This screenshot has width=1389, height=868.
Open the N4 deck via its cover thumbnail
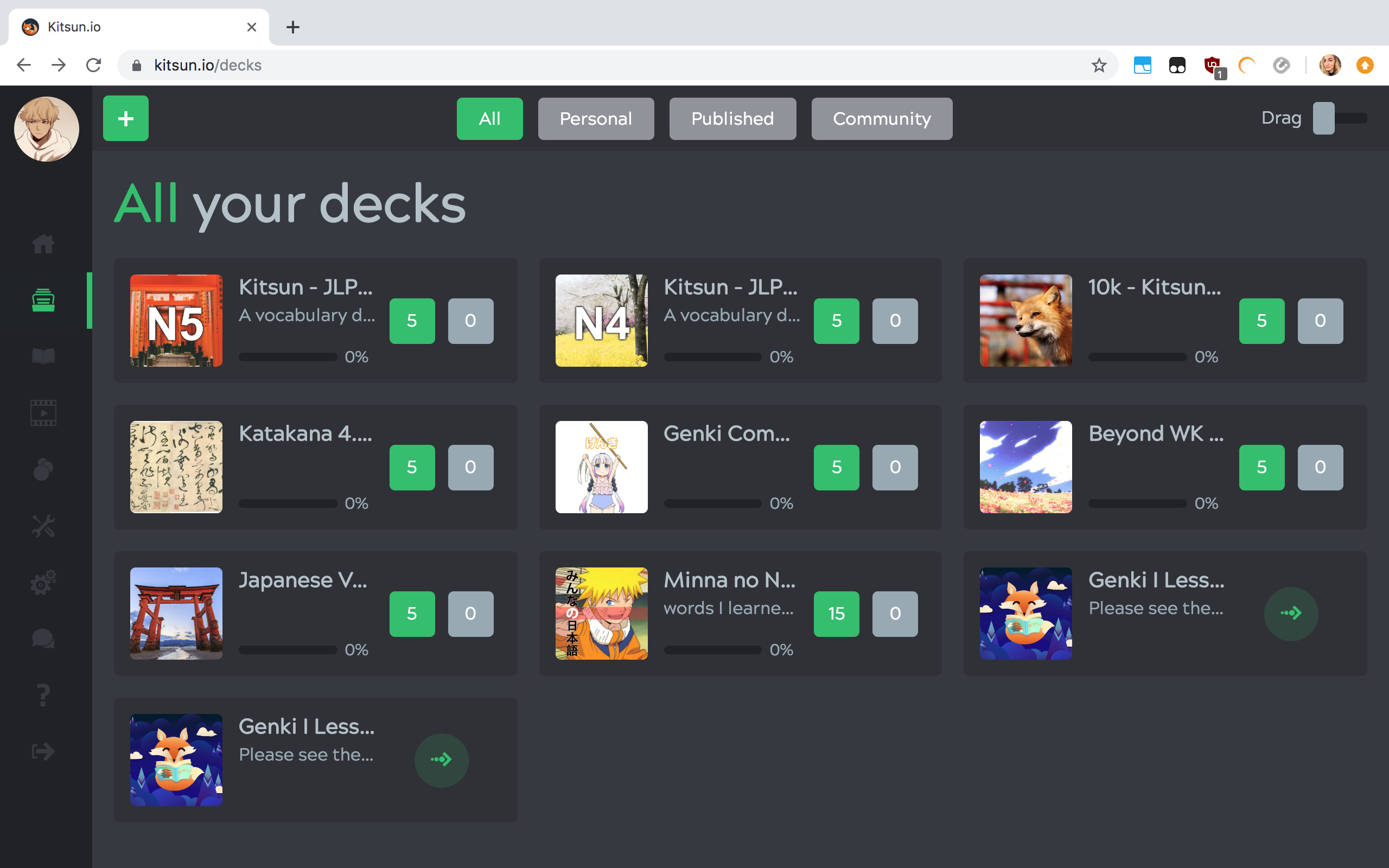tap(601, 320)
